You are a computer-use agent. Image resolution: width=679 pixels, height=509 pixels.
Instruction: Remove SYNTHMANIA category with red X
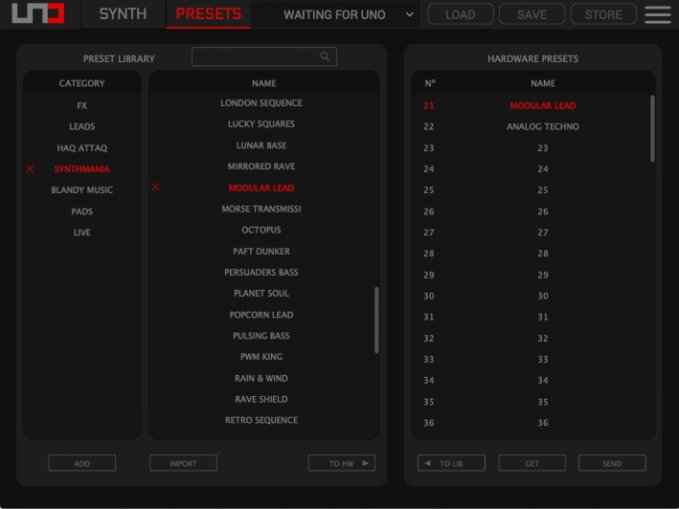click(30, 169)
